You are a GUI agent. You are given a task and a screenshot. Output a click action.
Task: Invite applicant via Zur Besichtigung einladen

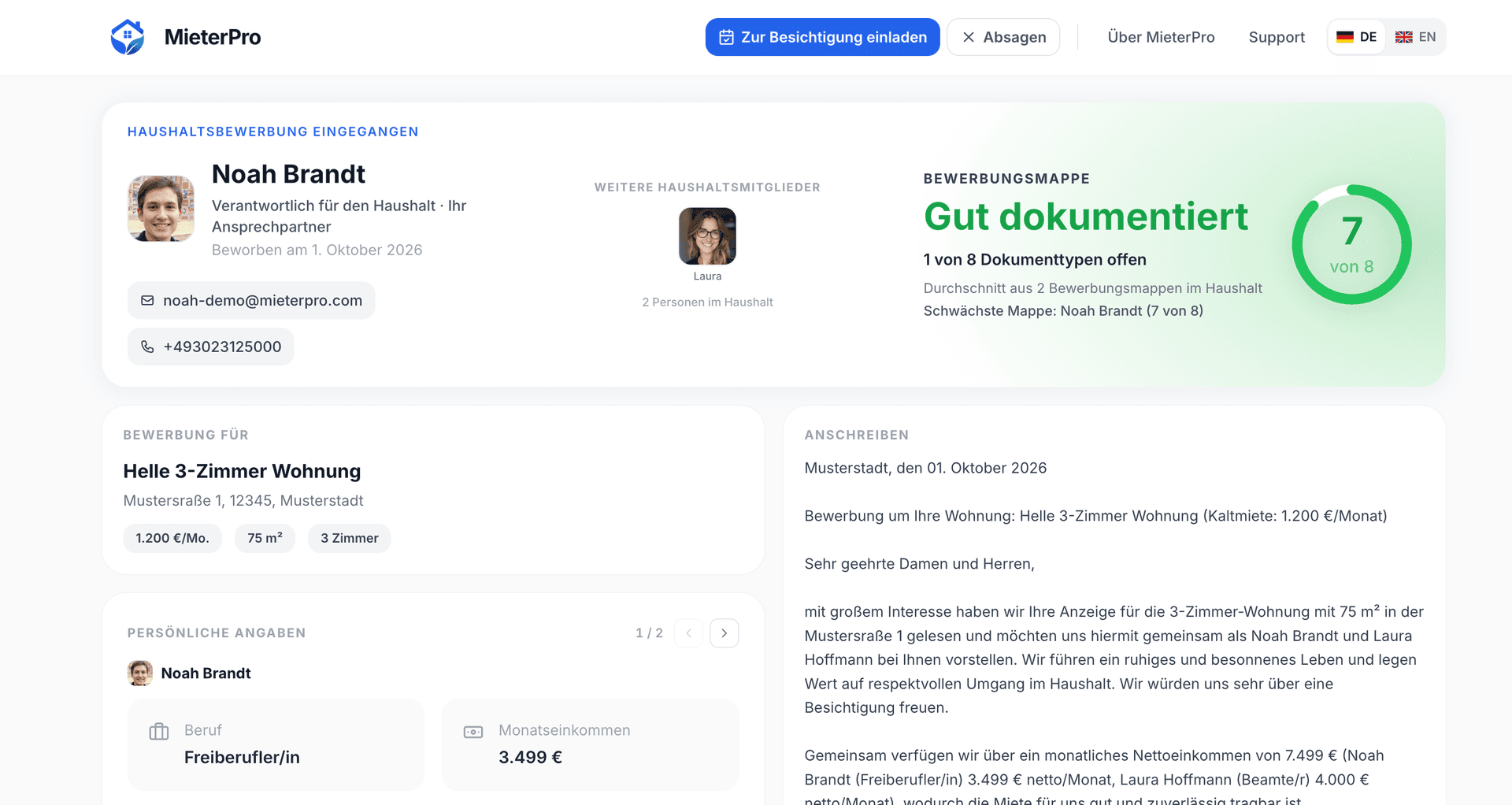[x=823, y=37]
